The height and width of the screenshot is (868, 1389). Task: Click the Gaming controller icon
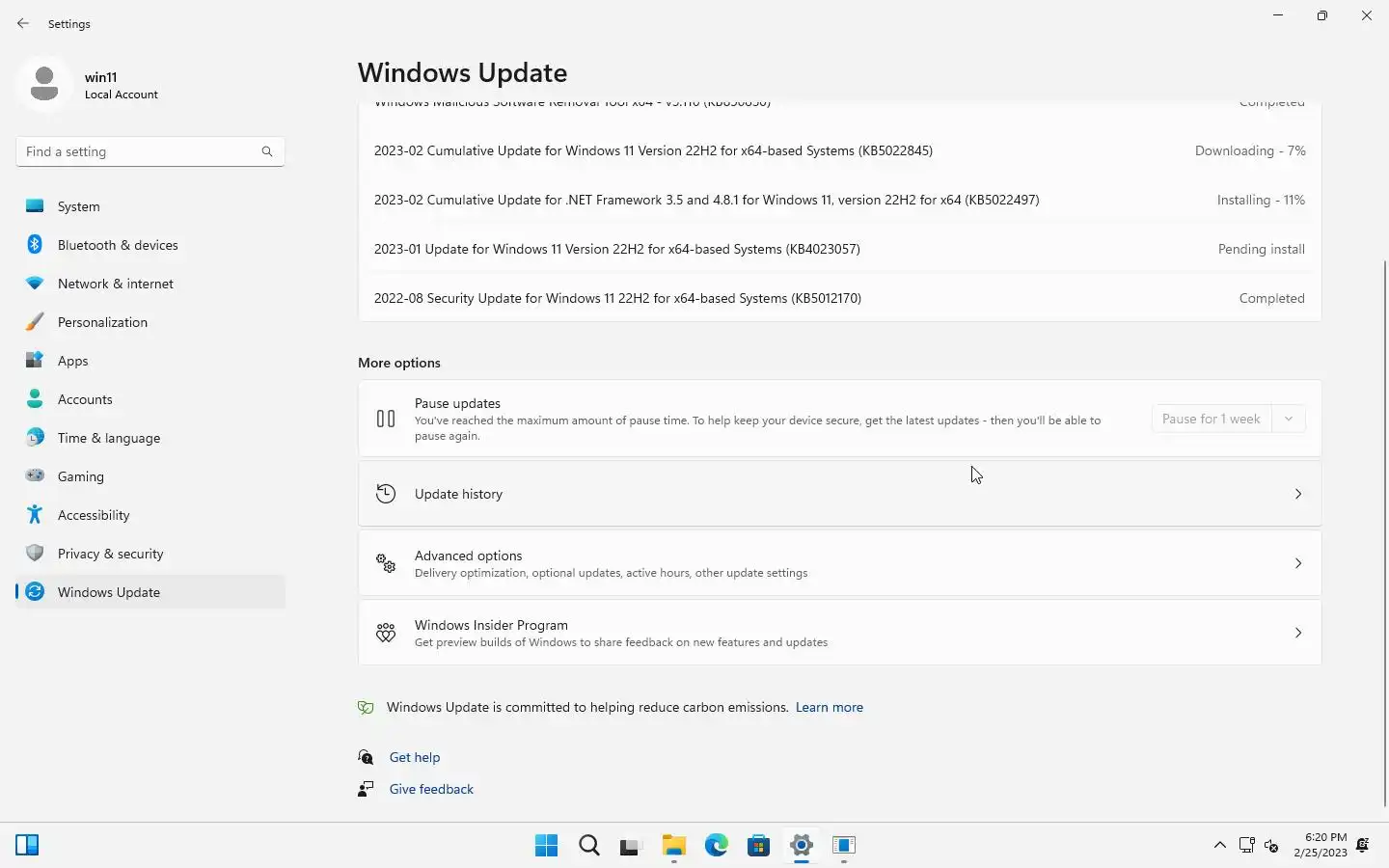[x=35, y=476]
